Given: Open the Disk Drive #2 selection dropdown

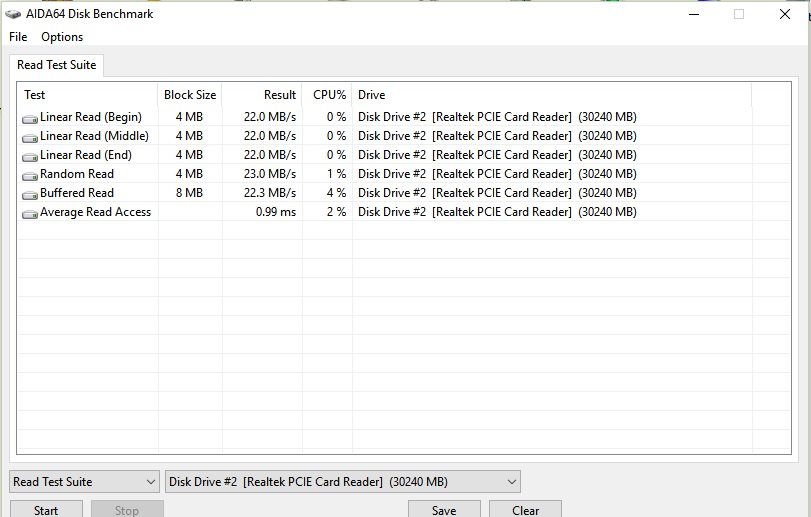Looking at the screenshot, I should point(343,482).
